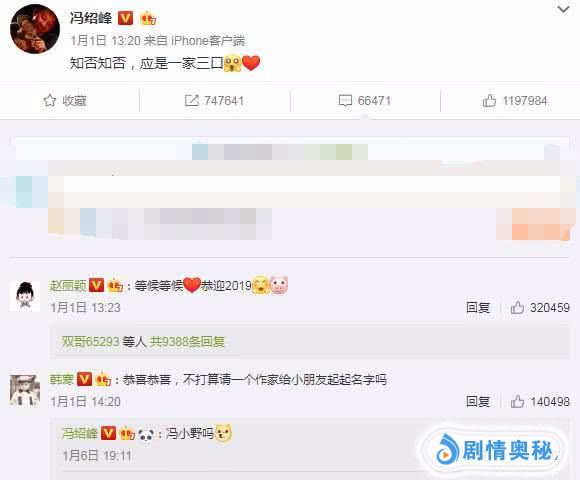Open the 剧情奥秘 watermark logo
This screenshot has width=580, height=480.
(495, 450)
